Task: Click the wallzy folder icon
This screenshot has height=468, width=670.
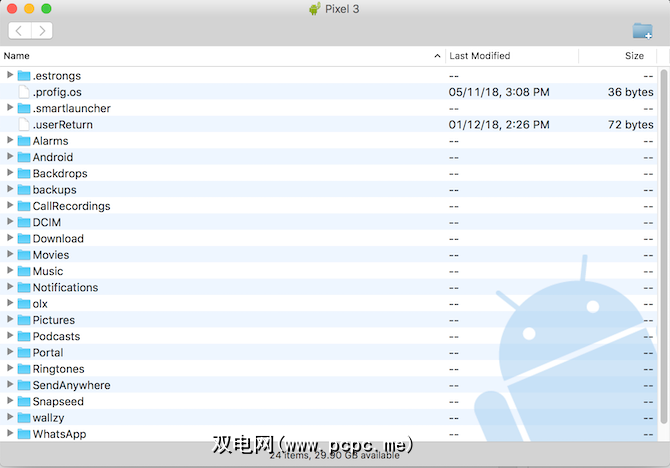Action: tap(24, 418)
